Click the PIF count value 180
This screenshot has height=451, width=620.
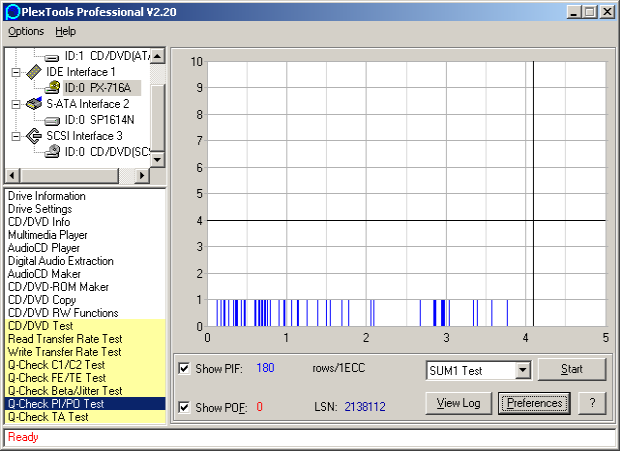(x=265, y=368)
